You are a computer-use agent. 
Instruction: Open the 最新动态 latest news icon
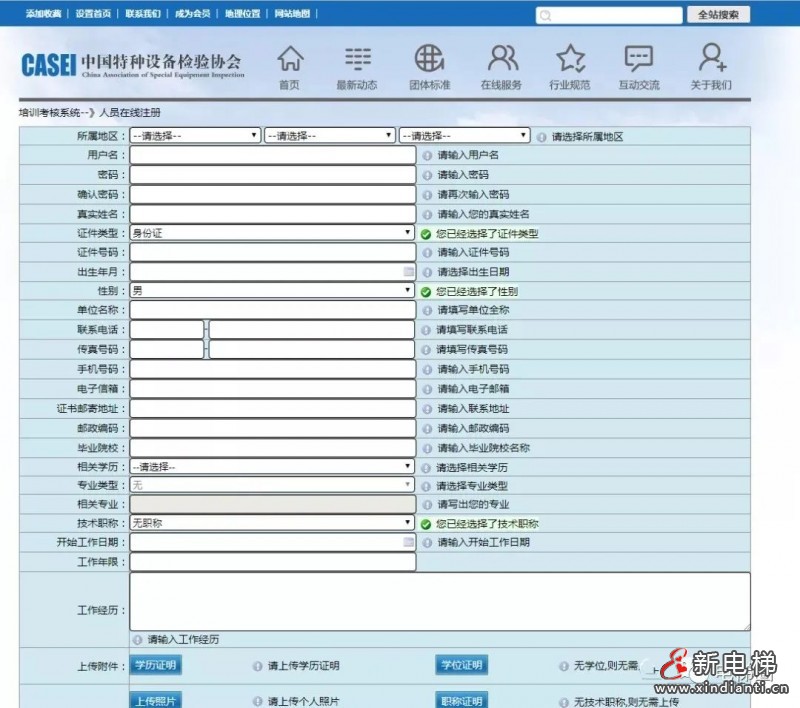358,60
